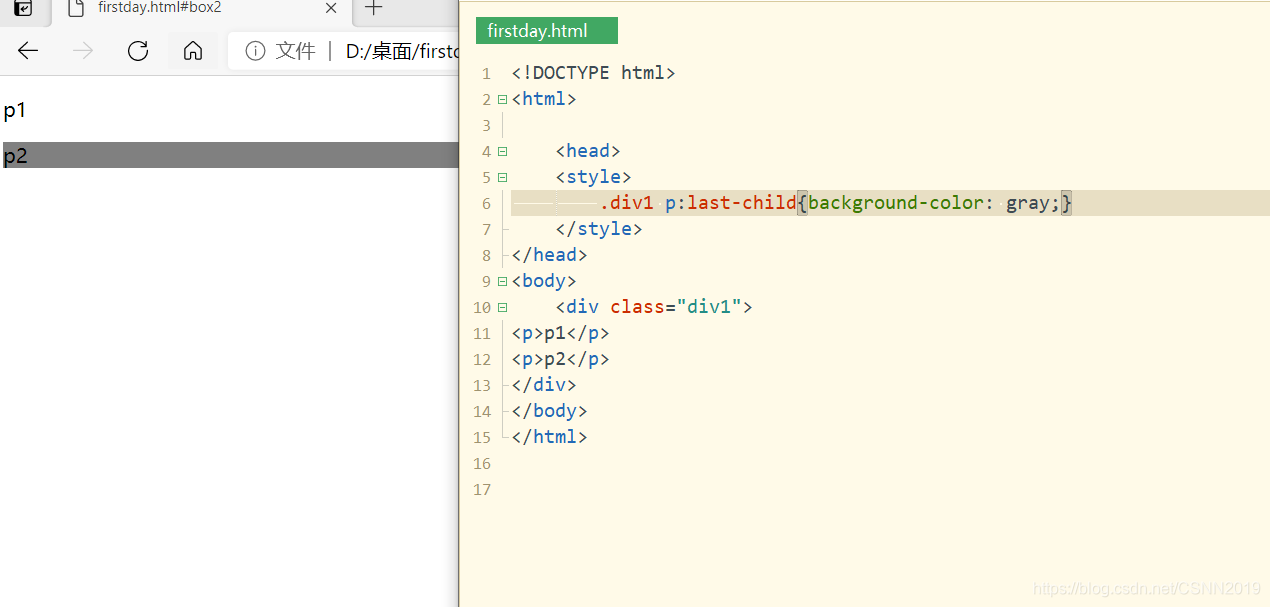Click the browser forward arrow
This screenshot has height=607, width=1270.
pos(83,51)
